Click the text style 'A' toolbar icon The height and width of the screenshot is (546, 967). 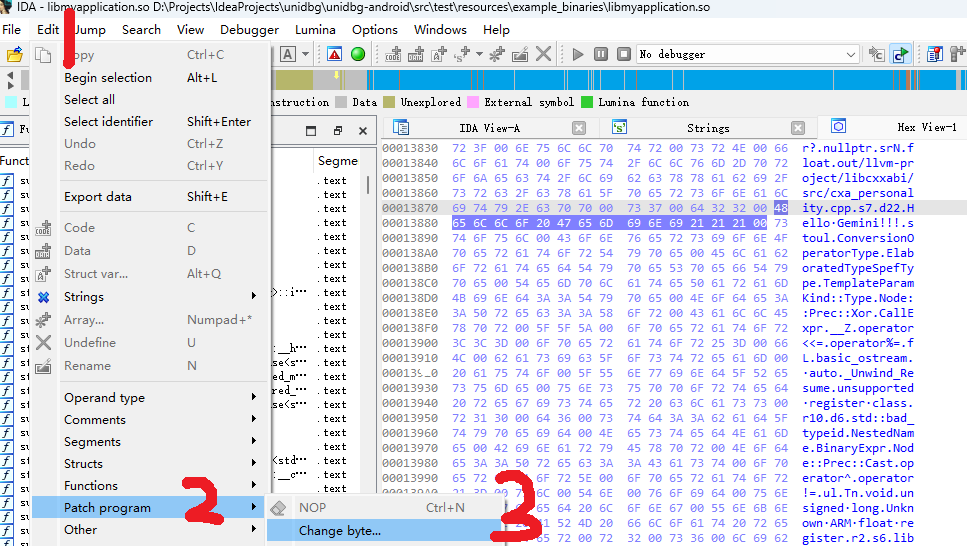(x=287, y=54)
